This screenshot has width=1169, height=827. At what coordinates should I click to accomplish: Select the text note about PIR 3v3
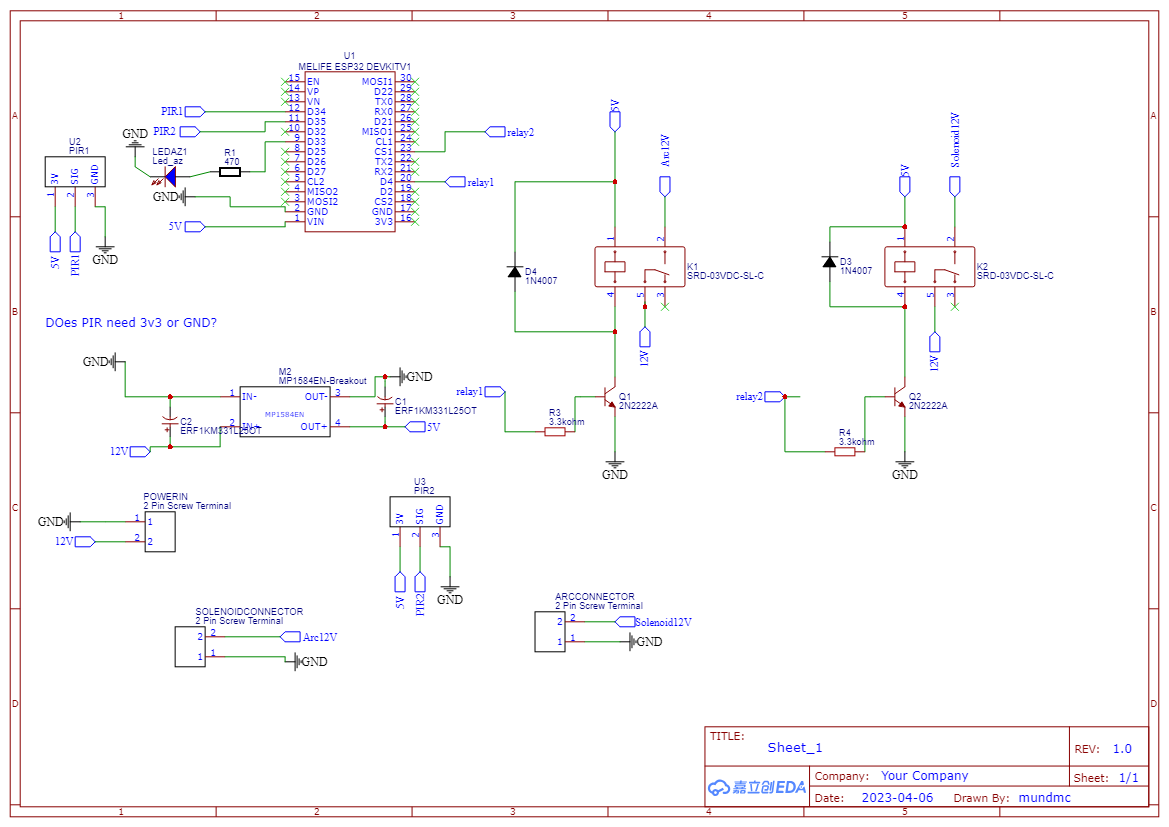(x=131, y=323)
